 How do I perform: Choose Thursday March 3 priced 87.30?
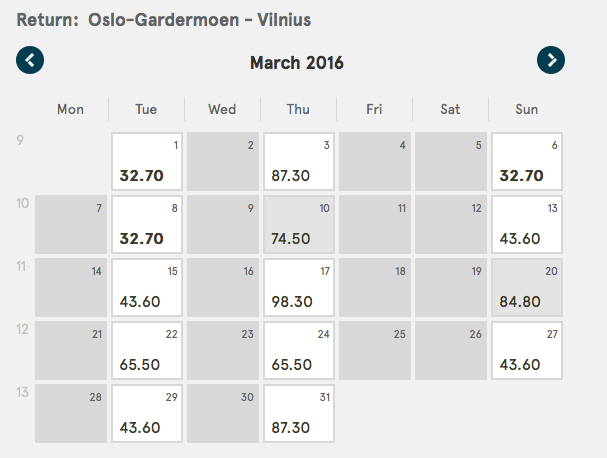[299, 161]
